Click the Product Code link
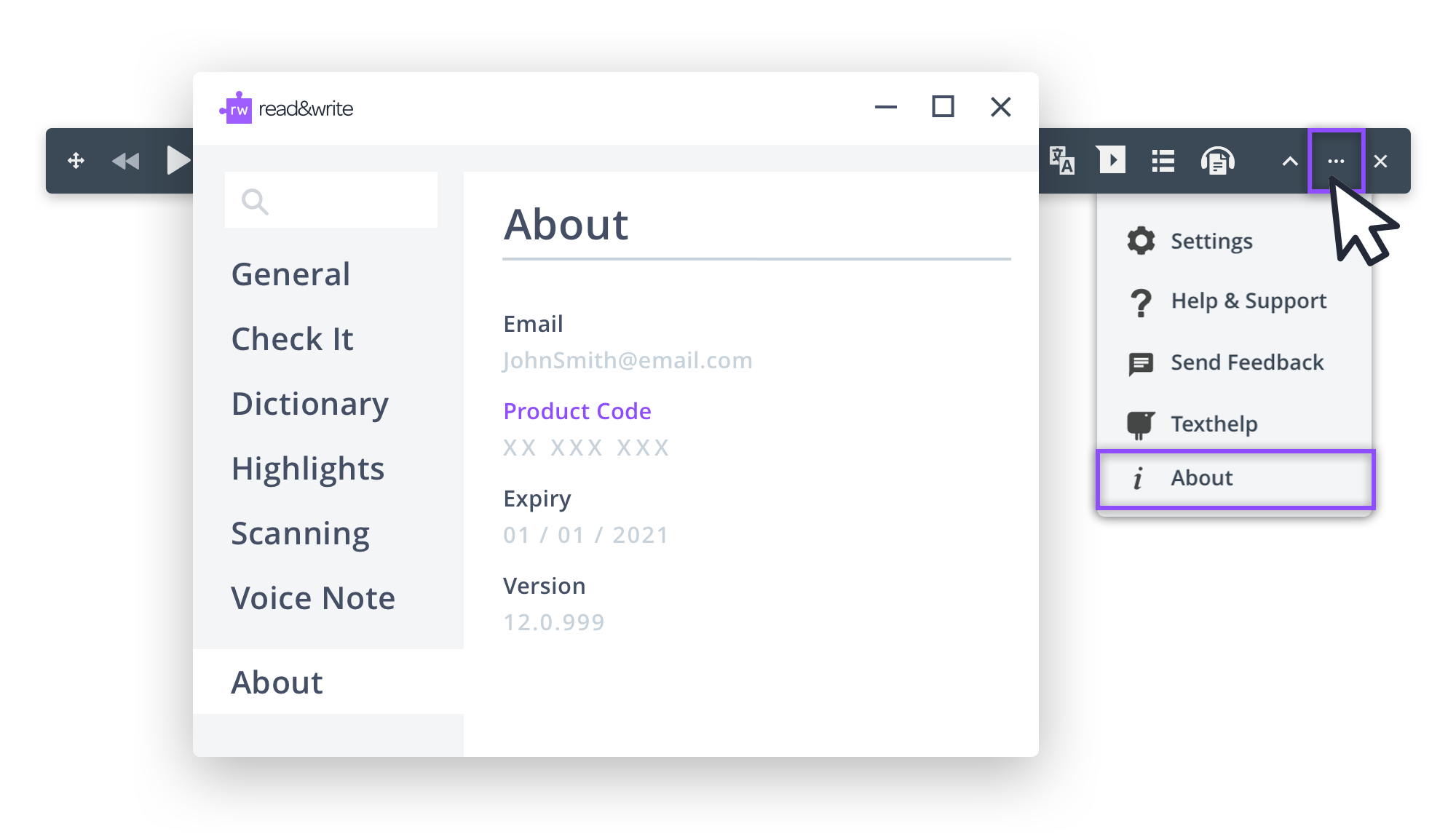The width and height of the screenshot is (1456, 834). [x=577, y=411]
